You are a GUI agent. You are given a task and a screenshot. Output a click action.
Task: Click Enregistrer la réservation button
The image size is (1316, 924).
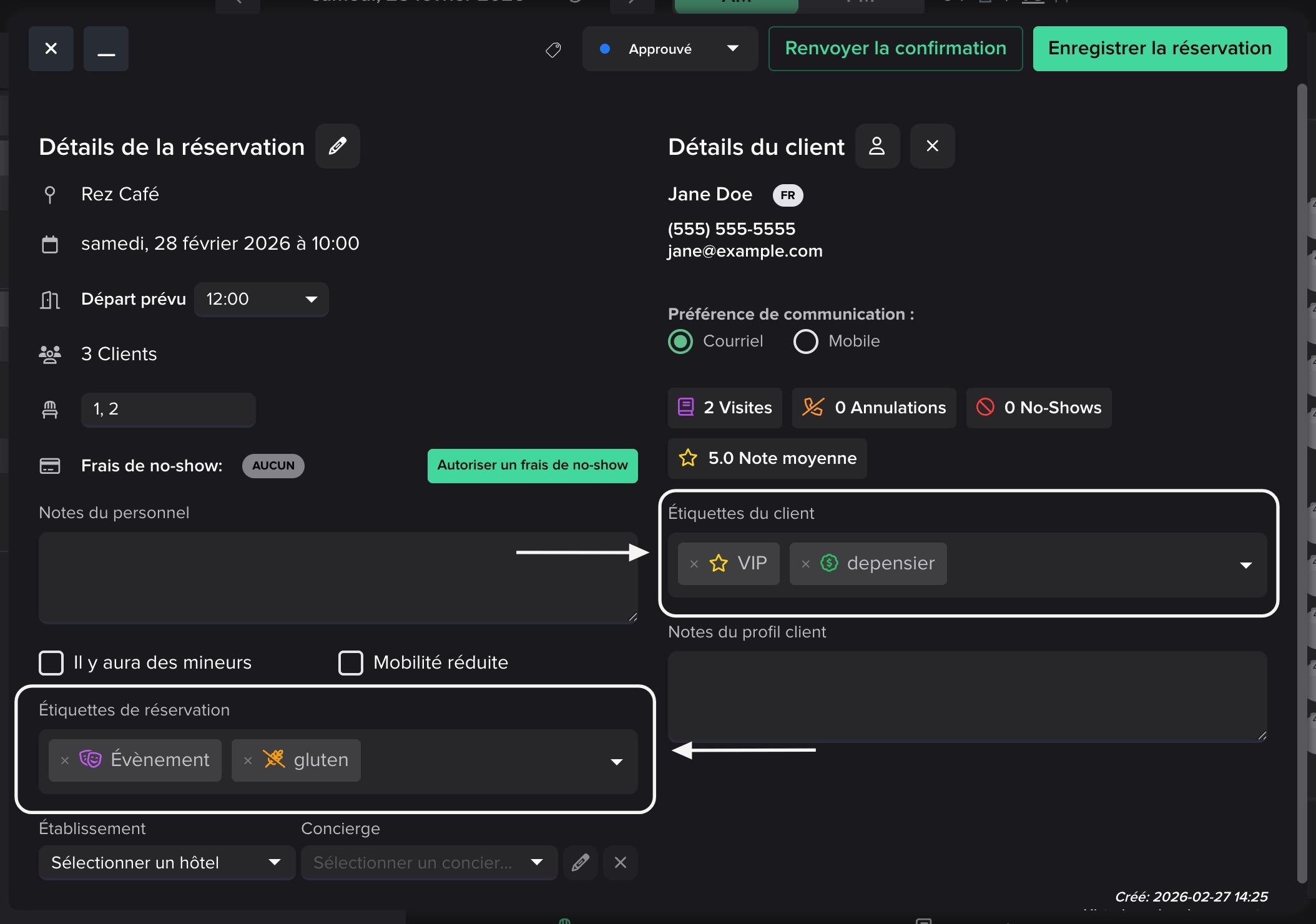point(1159,49)
